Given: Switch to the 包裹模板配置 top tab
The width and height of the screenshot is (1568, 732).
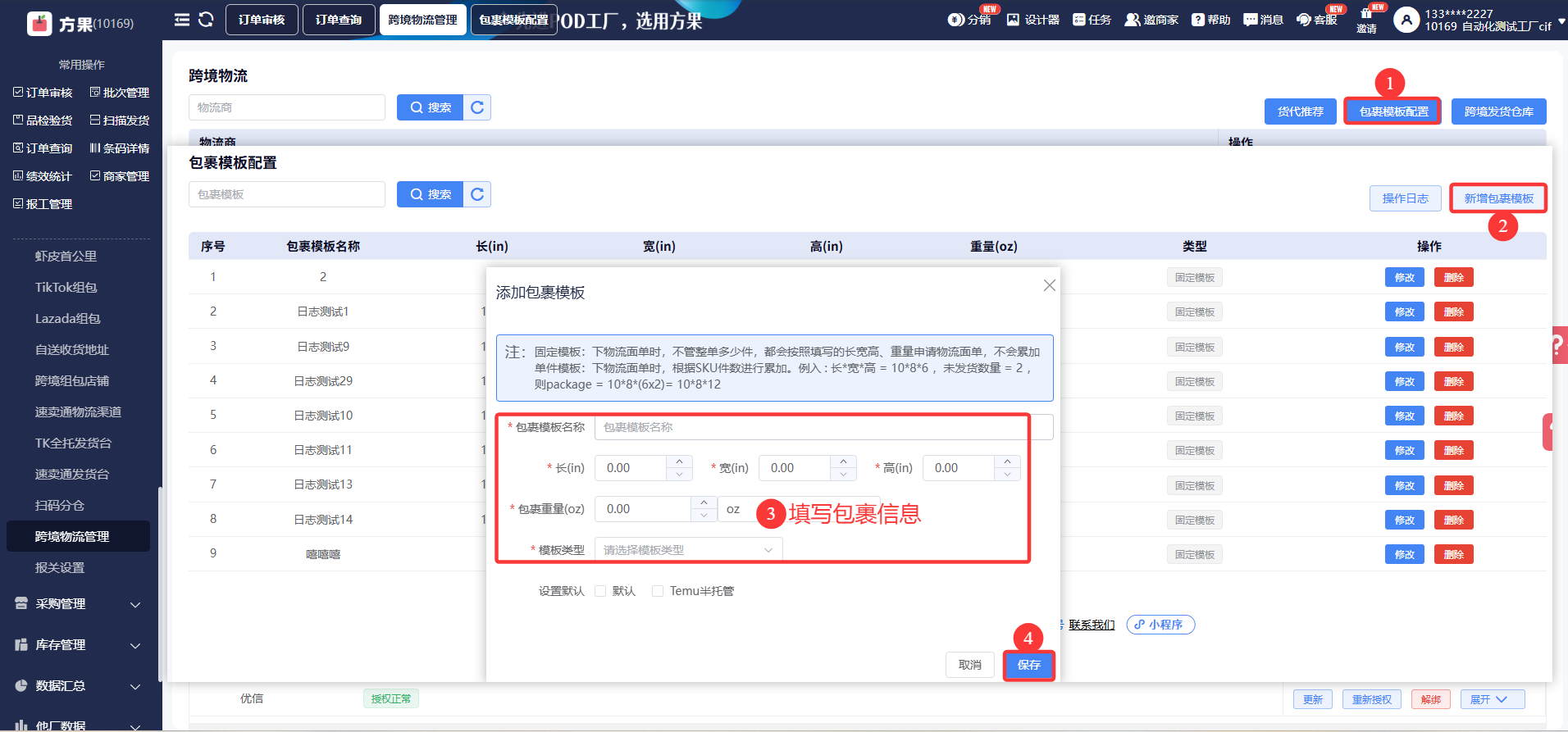Looking at the screenshot, I should (x=513, y=20).
